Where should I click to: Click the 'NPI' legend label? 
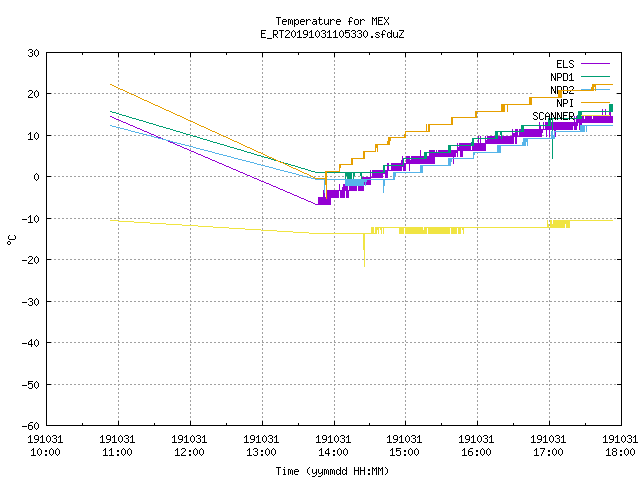click(565, 103)
